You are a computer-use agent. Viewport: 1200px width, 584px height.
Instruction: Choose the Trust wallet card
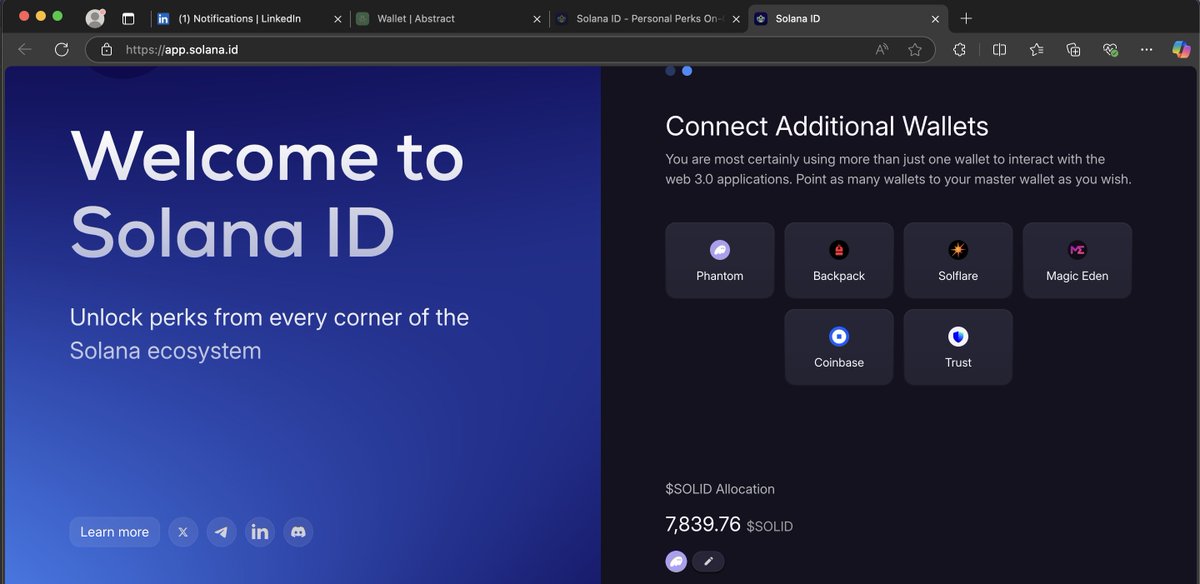[958, 347]
